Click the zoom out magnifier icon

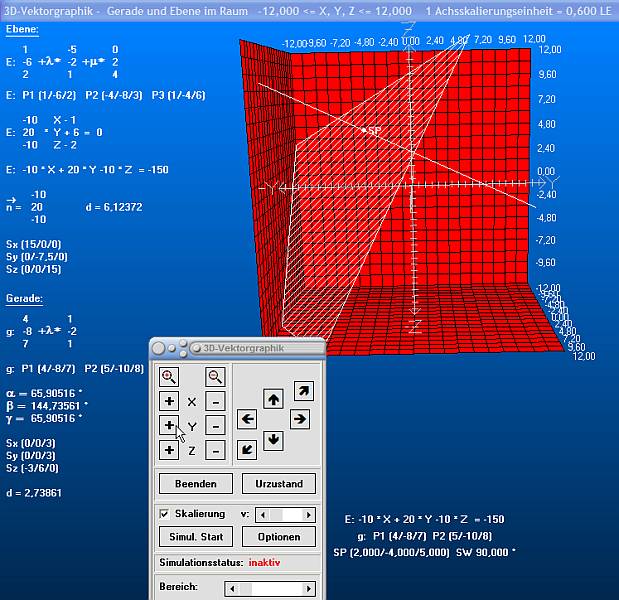tap(215, 377)
